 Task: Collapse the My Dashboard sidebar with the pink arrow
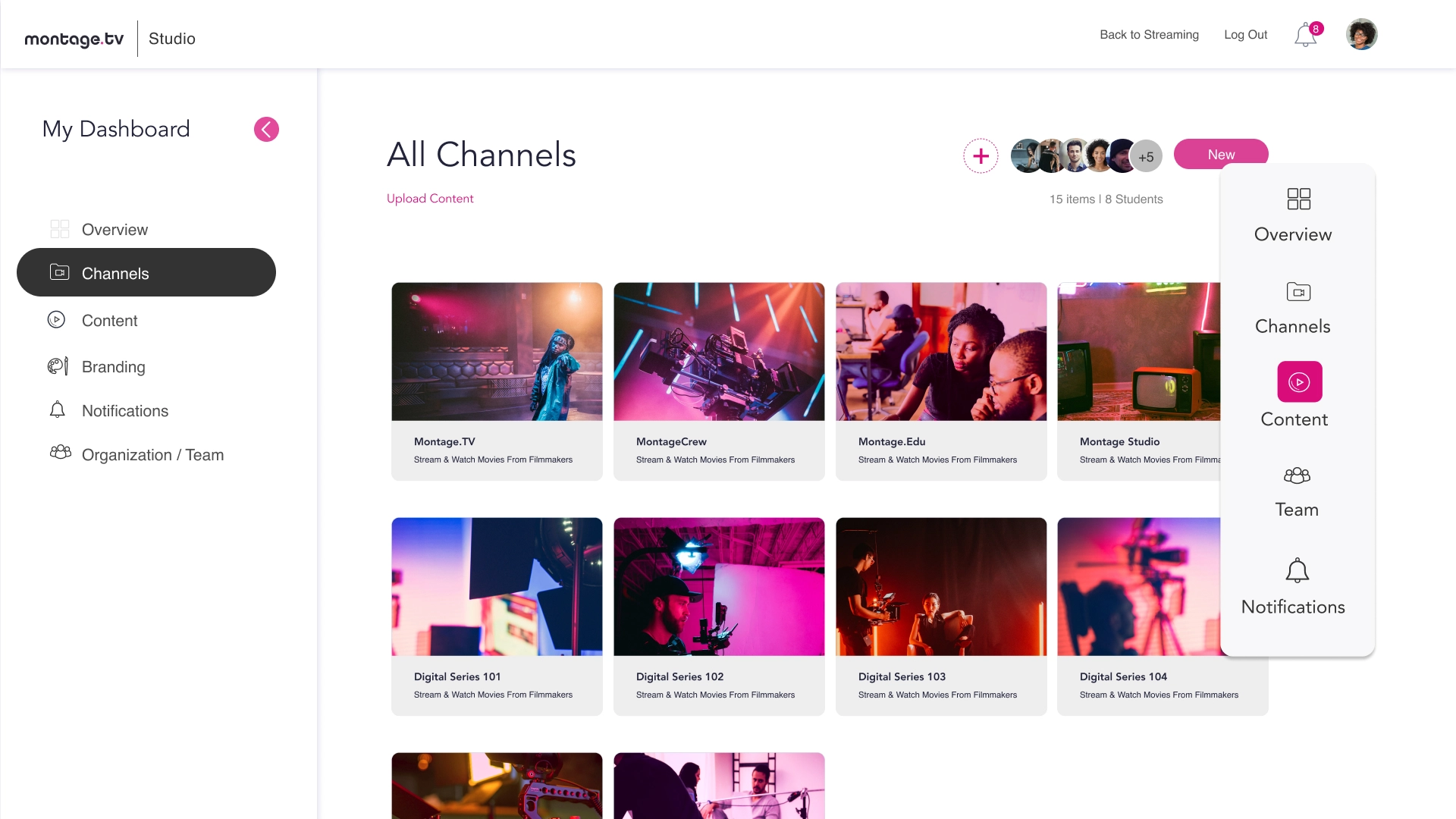click(266, 130)
